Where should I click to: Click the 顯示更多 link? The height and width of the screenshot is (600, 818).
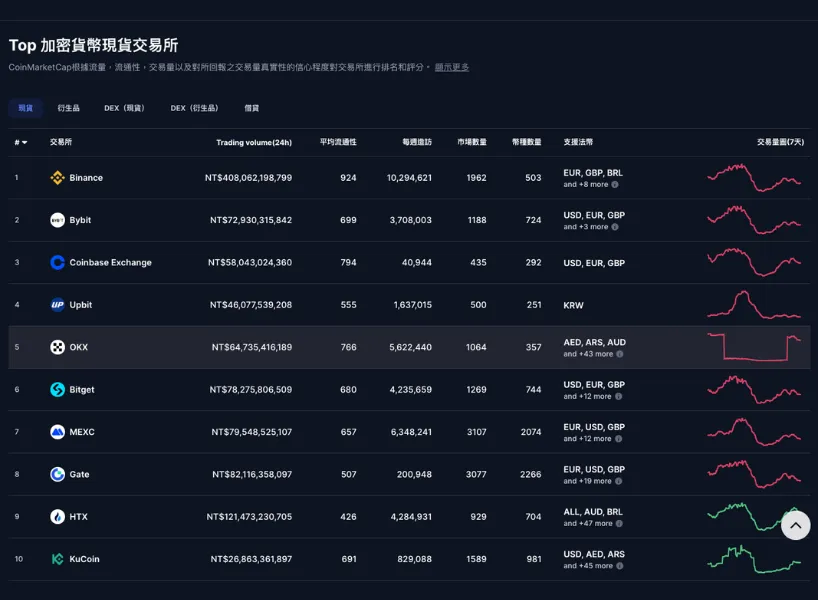[452, 67]
